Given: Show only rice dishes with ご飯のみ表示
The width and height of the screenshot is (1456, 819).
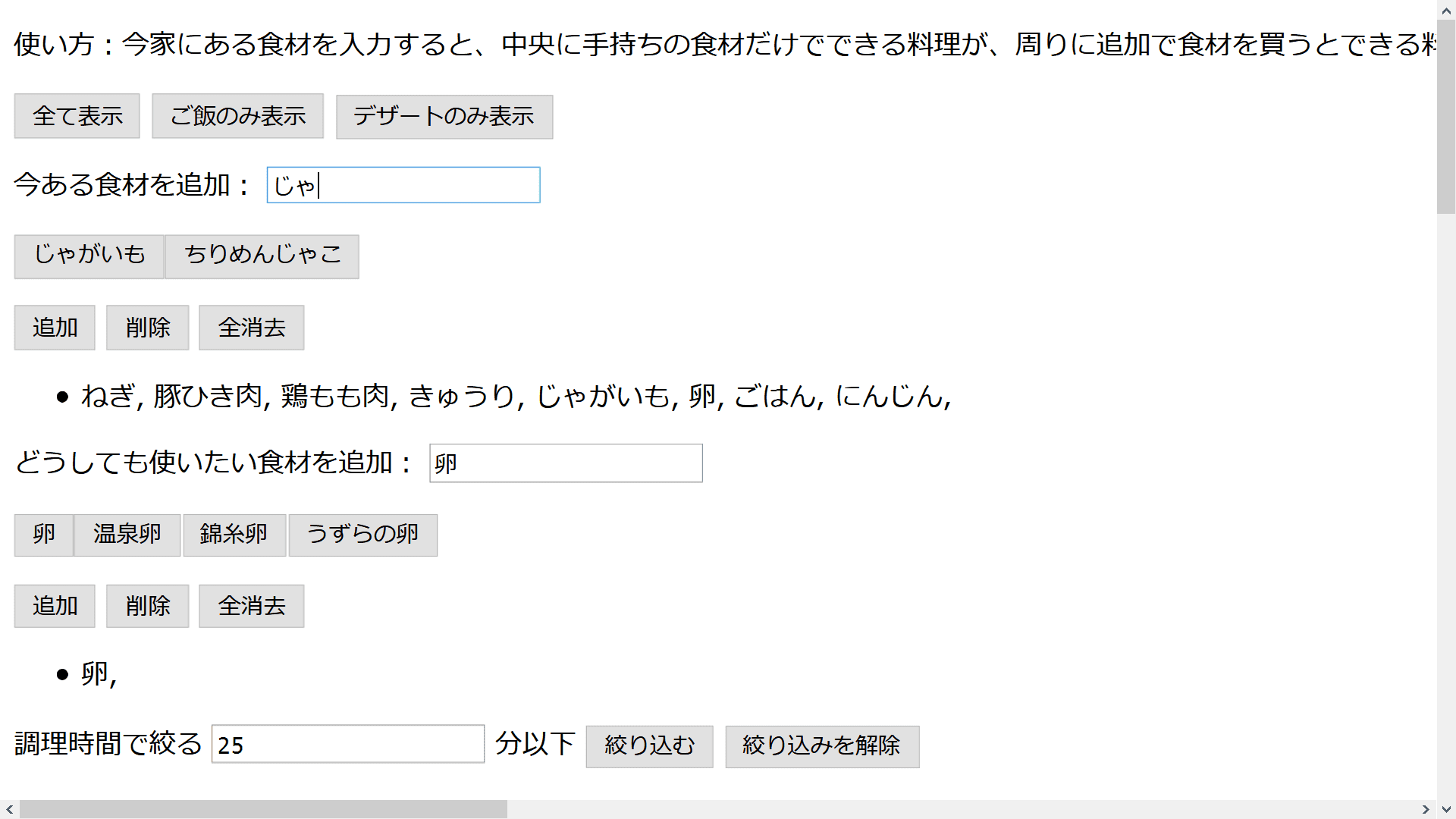Looking at the screenshot, I should (x=237, y=116).
